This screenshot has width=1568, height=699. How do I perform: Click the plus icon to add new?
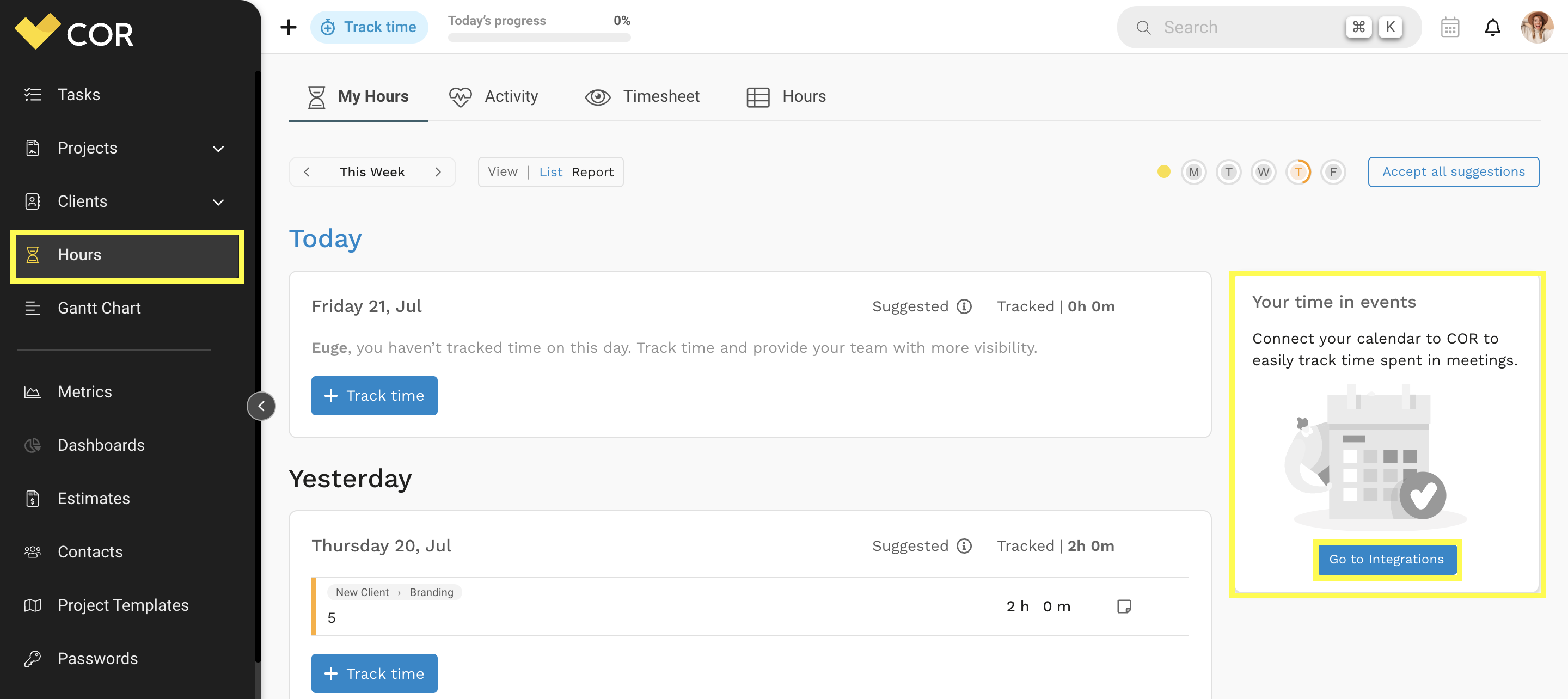point(288,27)
